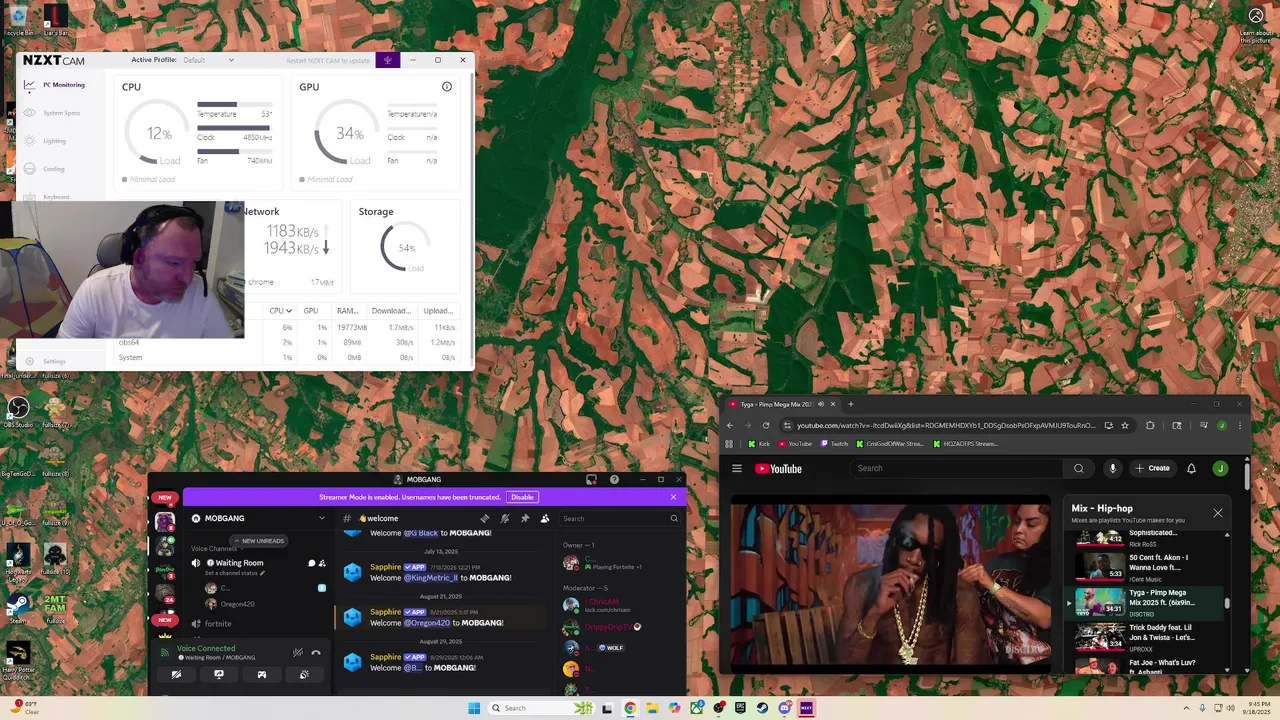Open soundboard in Discord voice panel
The image size is (1280, 720).
coord(304,675)
